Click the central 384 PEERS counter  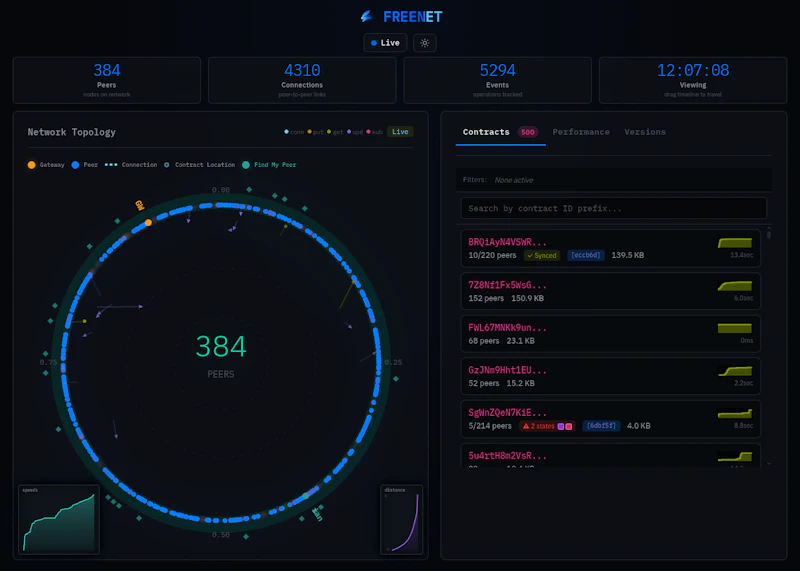[221, 356]
